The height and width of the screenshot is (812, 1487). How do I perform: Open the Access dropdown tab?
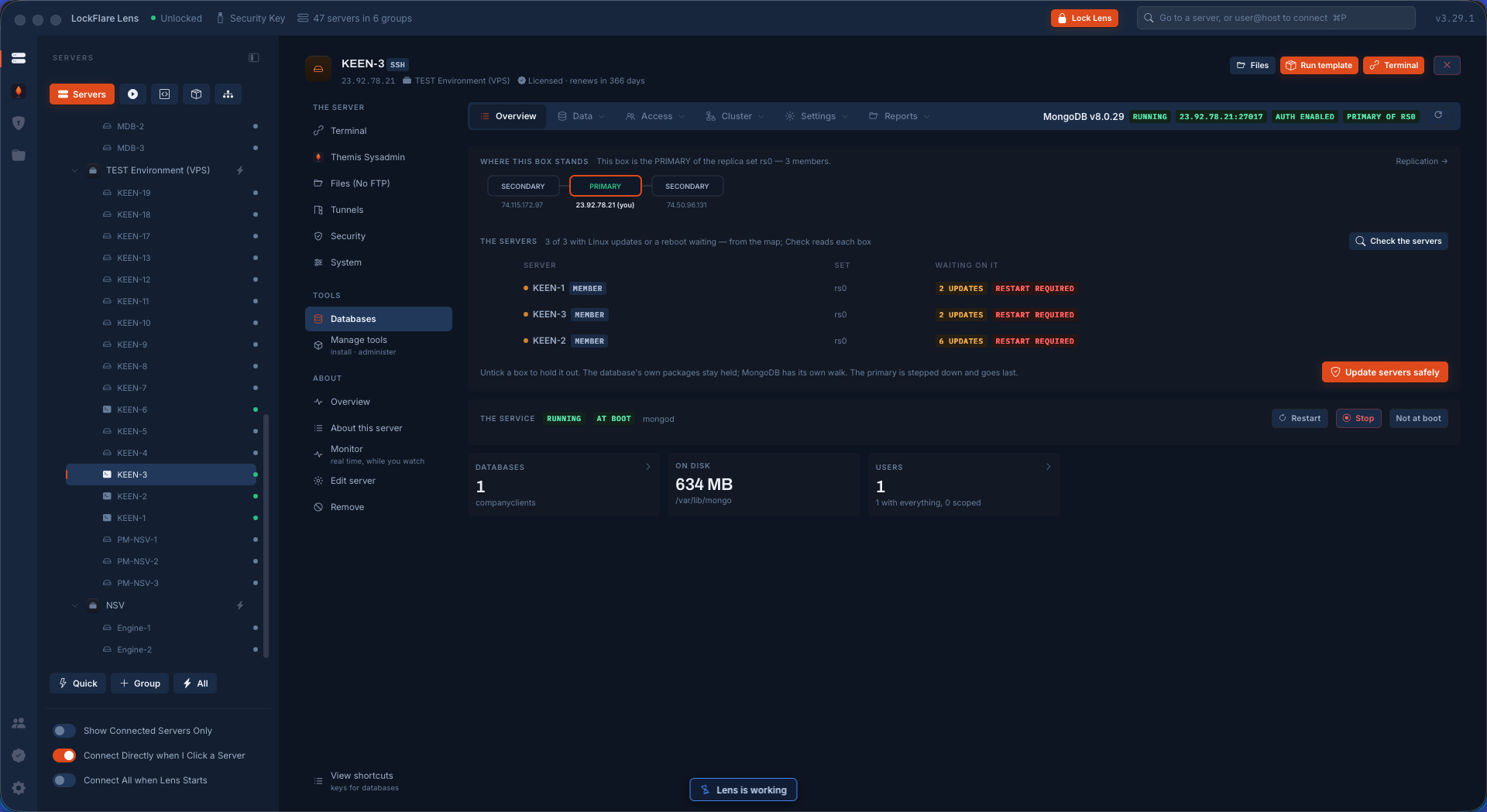click(655, 116)
